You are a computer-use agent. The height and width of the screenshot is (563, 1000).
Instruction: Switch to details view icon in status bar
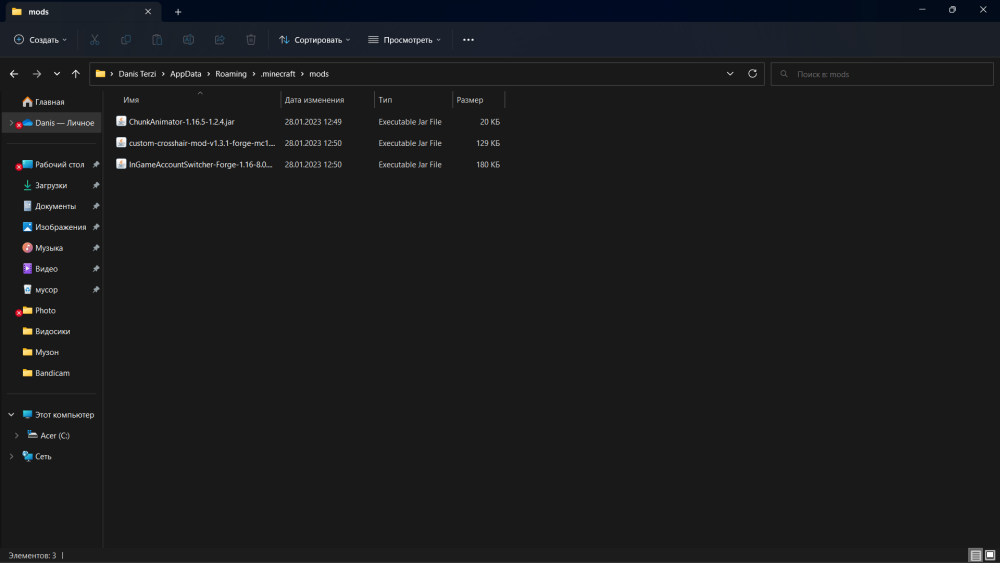tap(975, 555)
